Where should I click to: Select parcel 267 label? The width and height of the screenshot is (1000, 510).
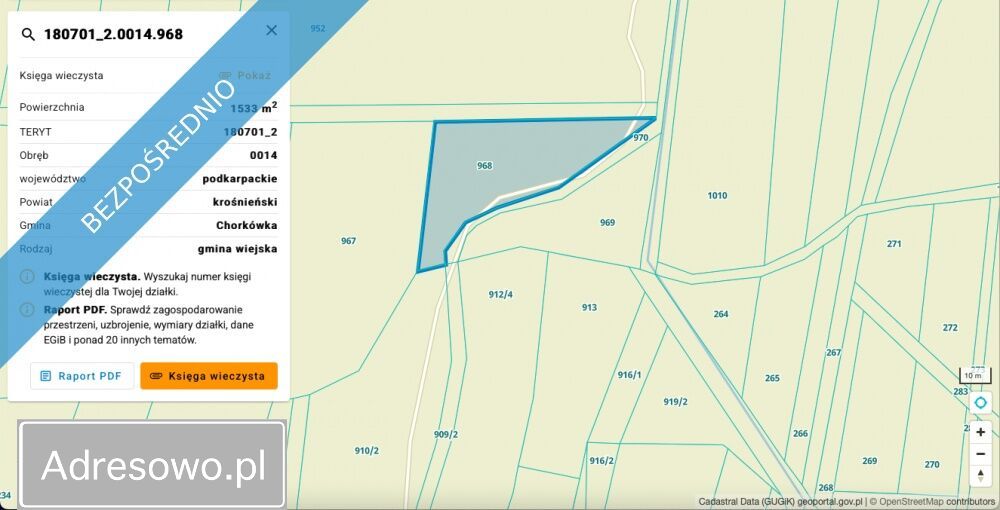[834, 353]
